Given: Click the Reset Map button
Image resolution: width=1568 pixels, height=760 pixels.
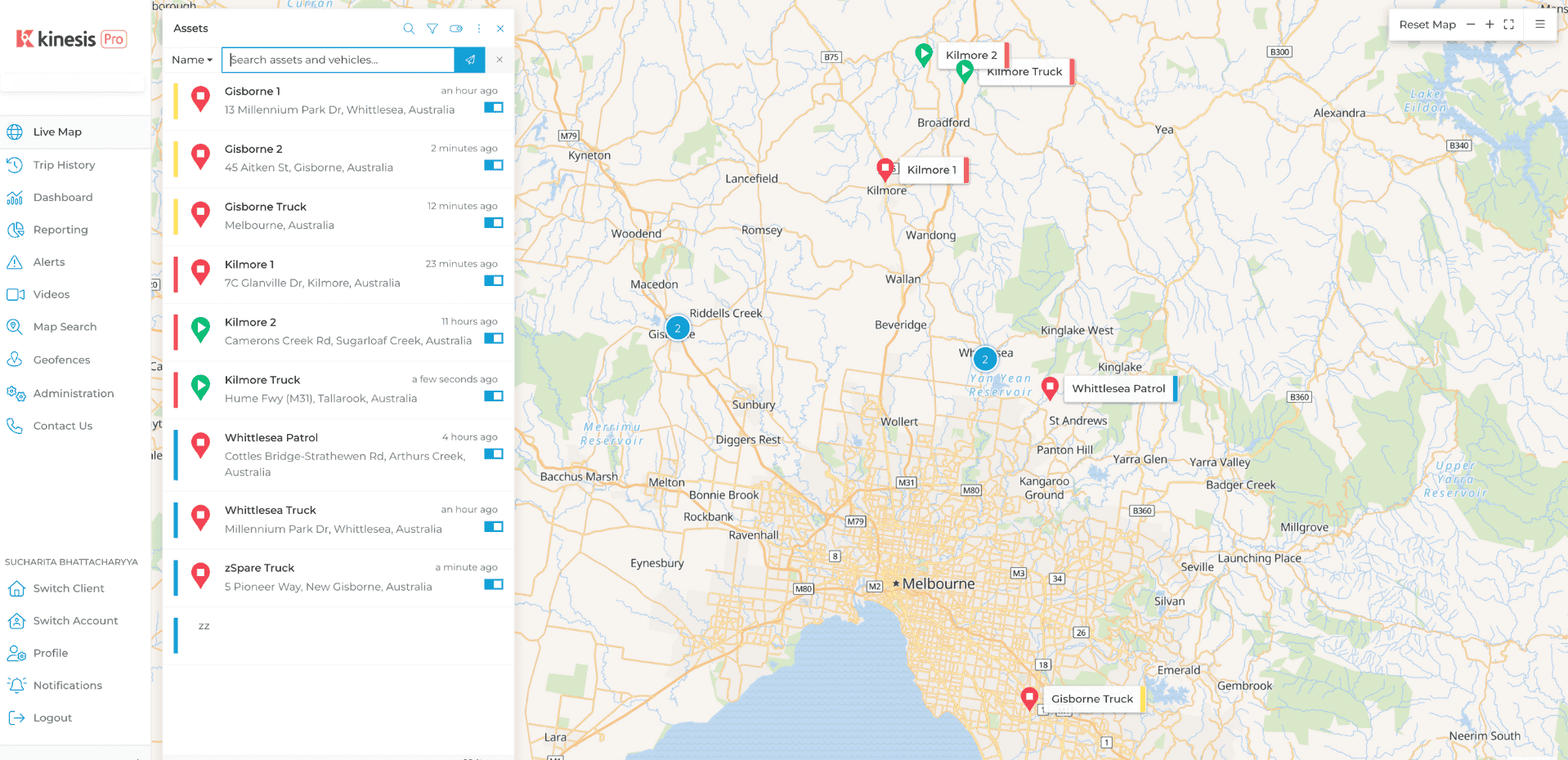Looking at the screenshot, I should pos(1427,25).
